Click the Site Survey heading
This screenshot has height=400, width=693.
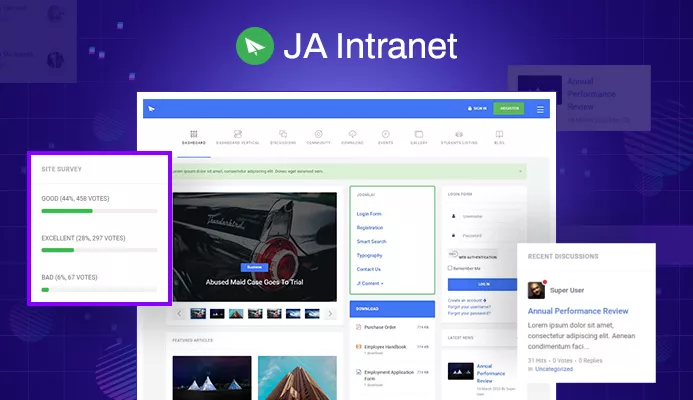point(61,169)
